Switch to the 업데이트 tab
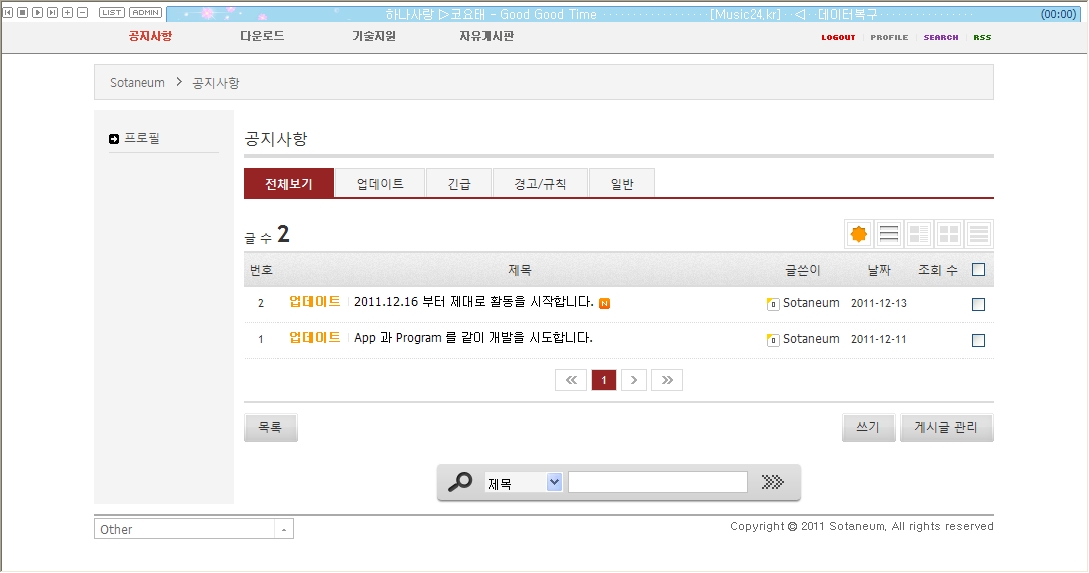The width and height of the screenshot is (1089, 573). coord(380,184)
